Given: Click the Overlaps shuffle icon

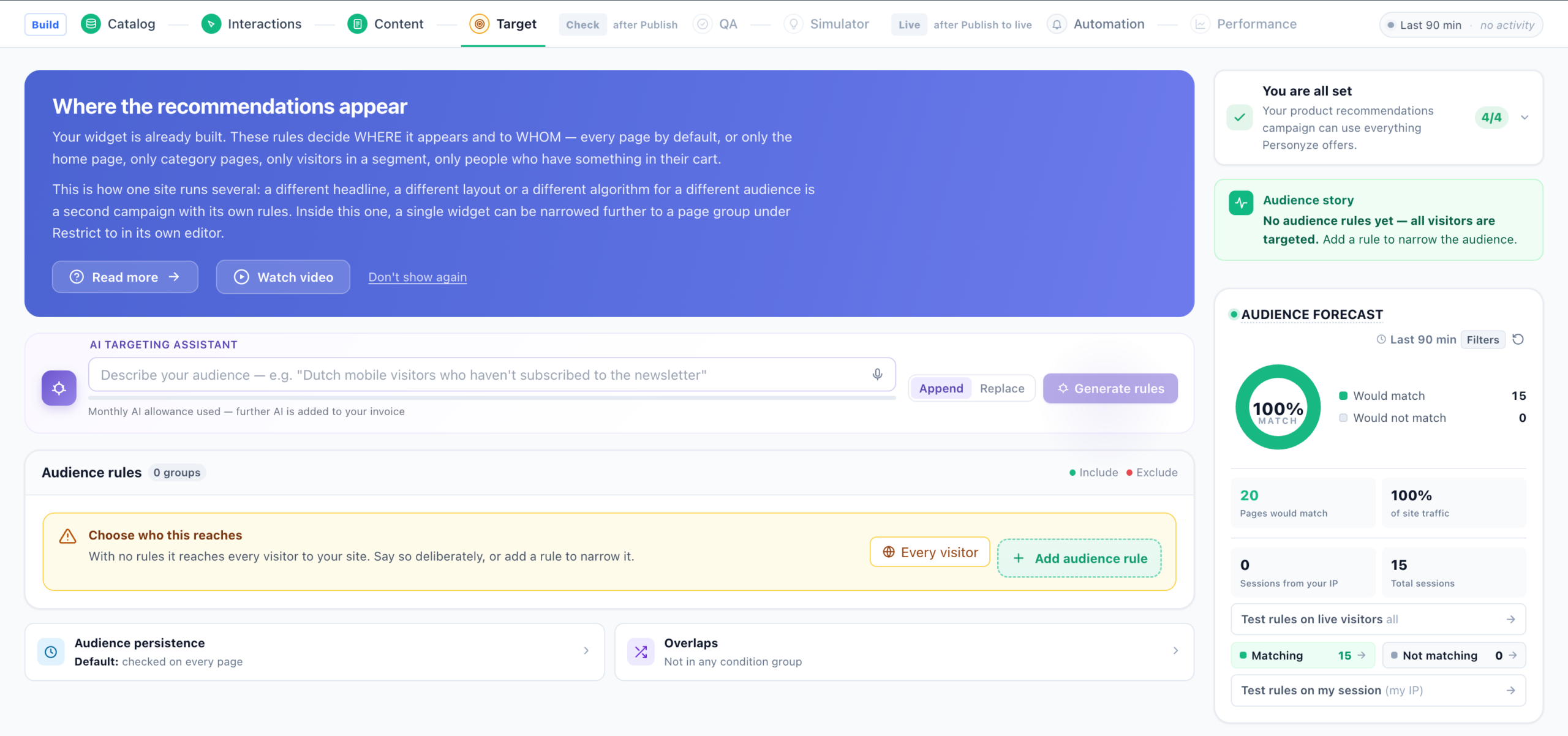Looking at the screenshot, I should point(641,652).
